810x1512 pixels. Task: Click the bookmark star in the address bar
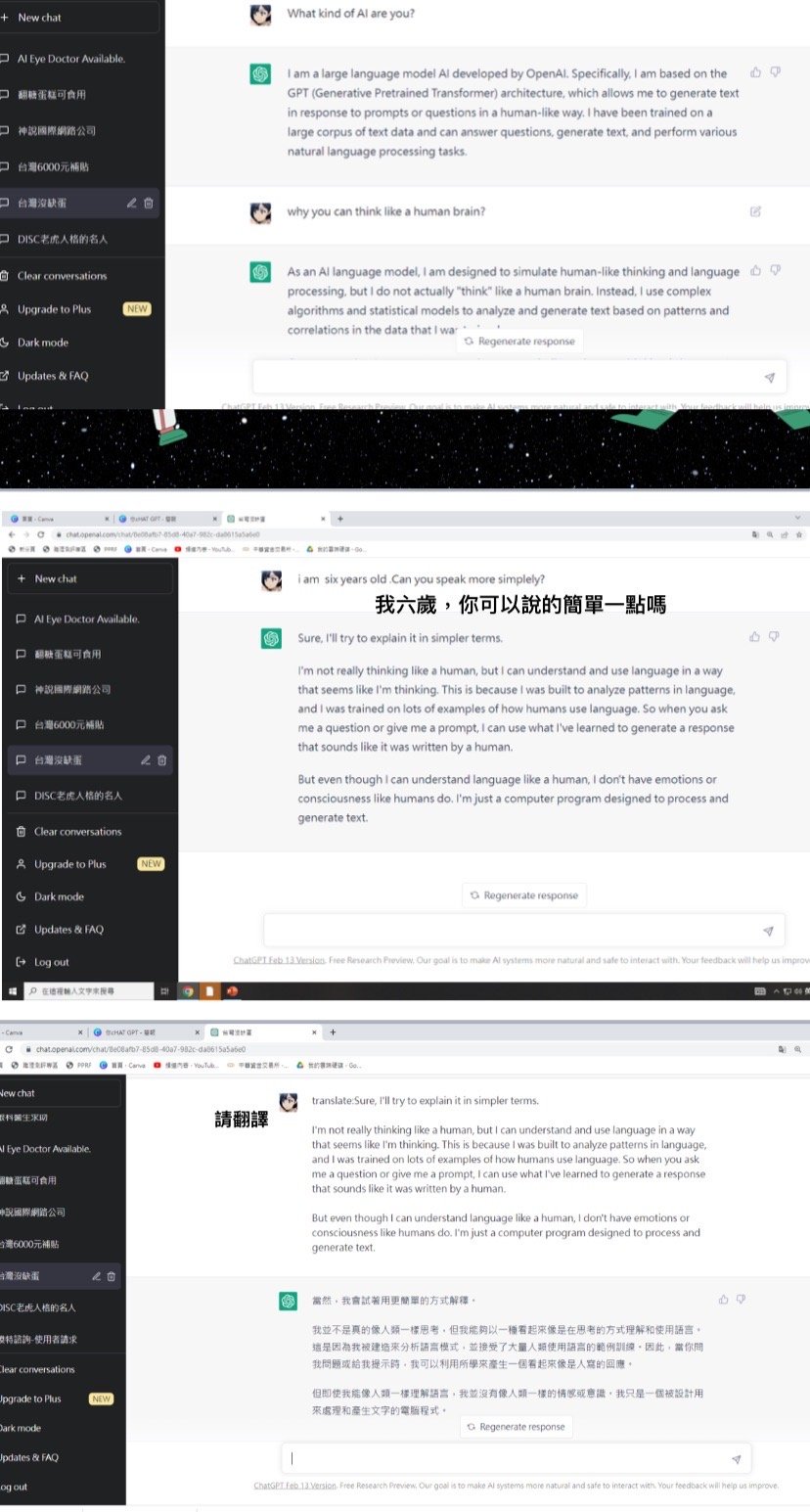799,534
